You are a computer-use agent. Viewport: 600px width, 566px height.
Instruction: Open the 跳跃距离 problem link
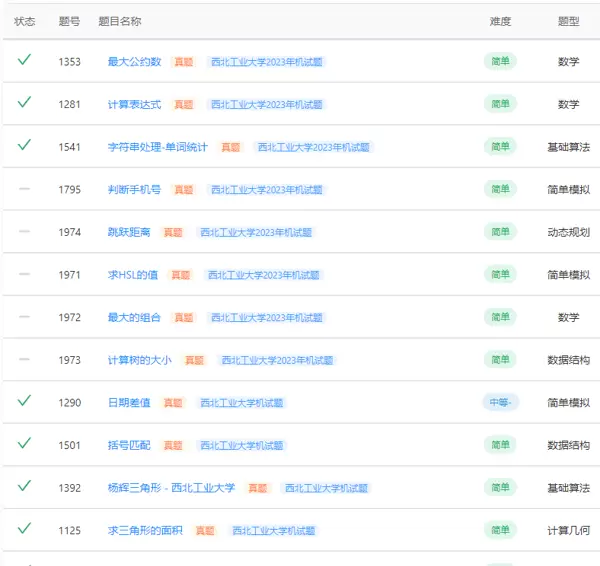[x=129, y=232]
